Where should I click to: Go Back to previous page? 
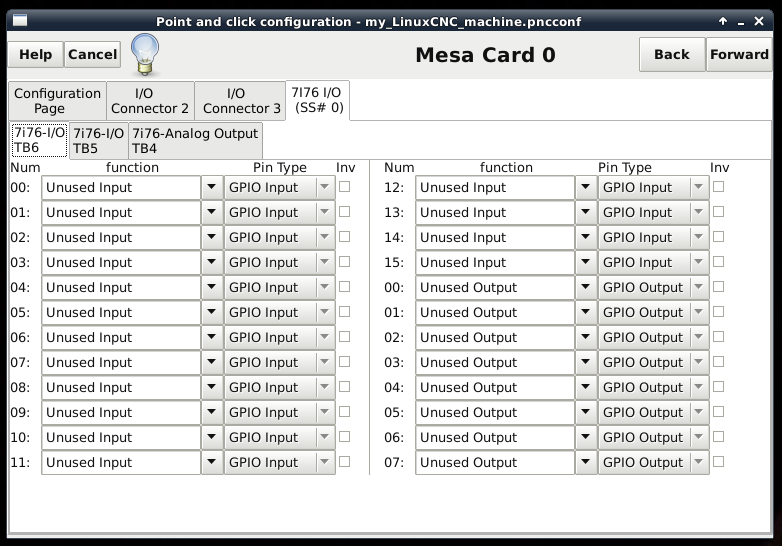(672, 54)
